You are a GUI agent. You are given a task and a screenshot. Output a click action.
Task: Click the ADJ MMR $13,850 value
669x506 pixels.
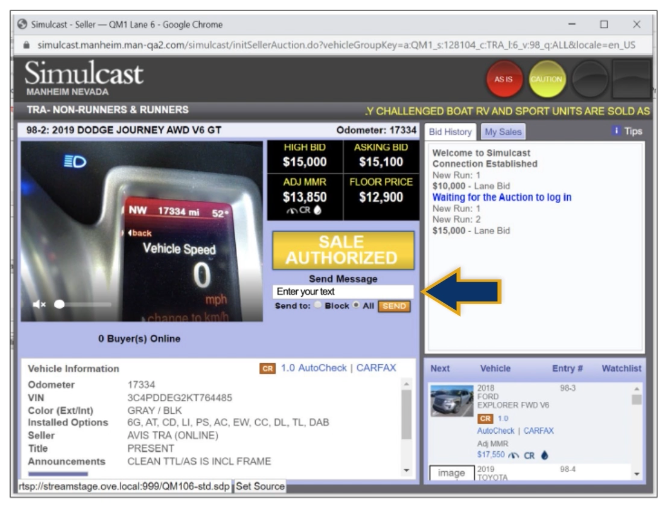(x=305, y=197)
